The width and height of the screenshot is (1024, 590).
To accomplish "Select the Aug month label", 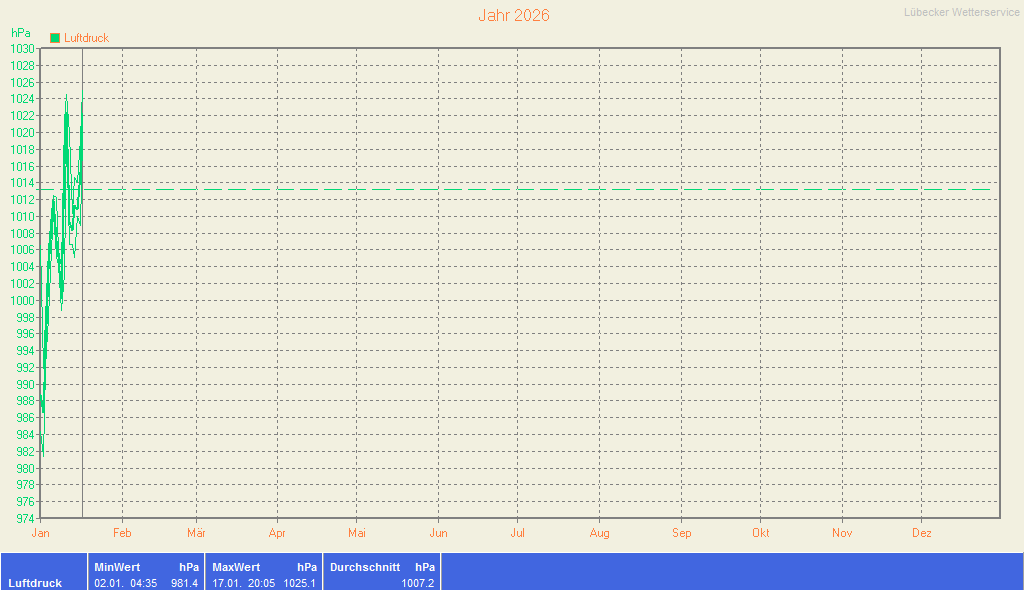I will 599,534.
